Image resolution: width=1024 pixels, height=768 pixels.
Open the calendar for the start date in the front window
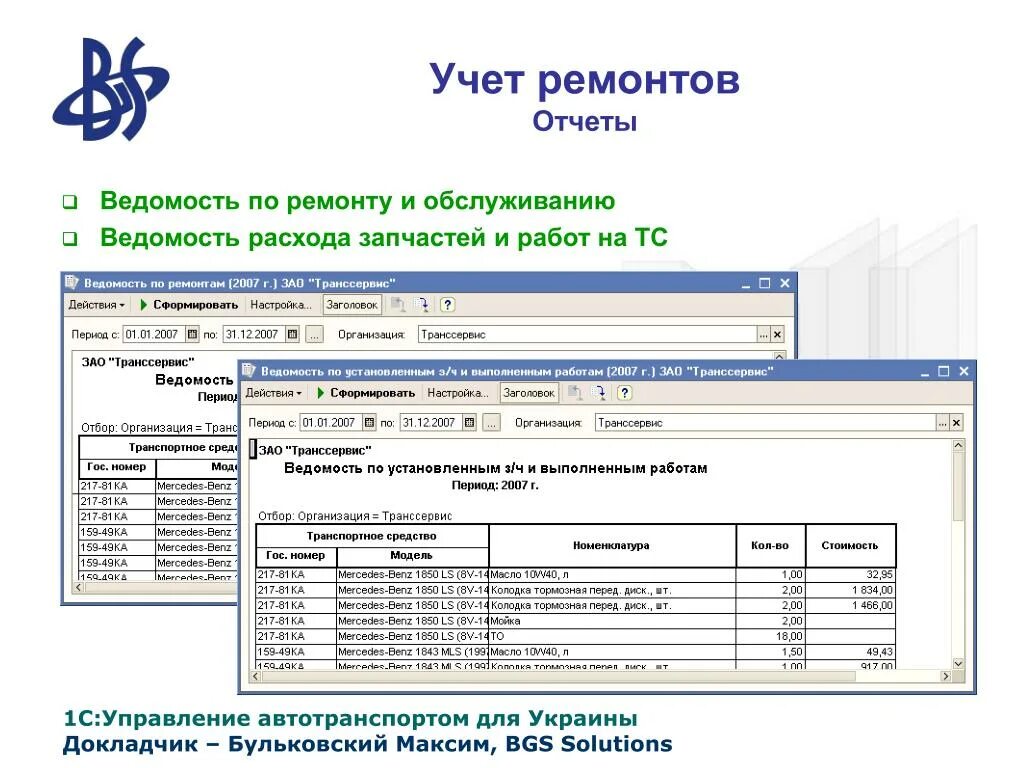[x=370, y=423]
